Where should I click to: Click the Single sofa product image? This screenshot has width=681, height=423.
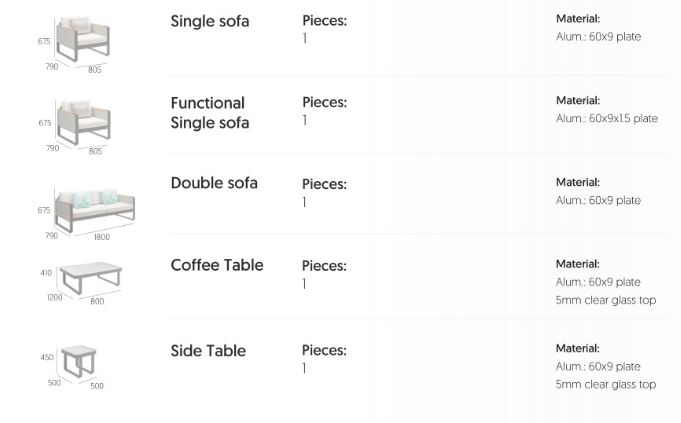(83, 40)
